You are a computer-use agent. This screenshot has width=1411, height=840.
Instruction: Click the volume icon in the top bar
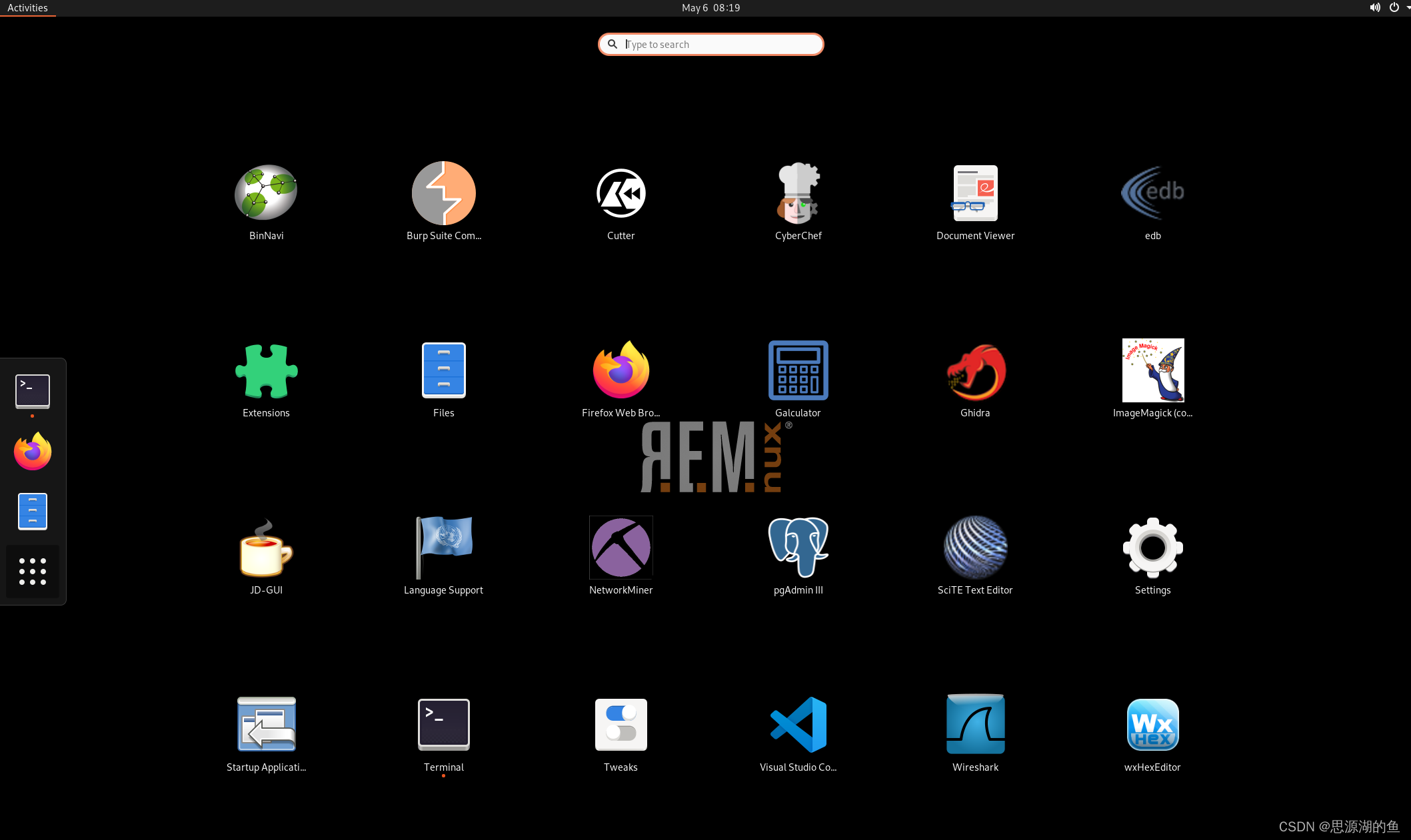[1374, 8]
